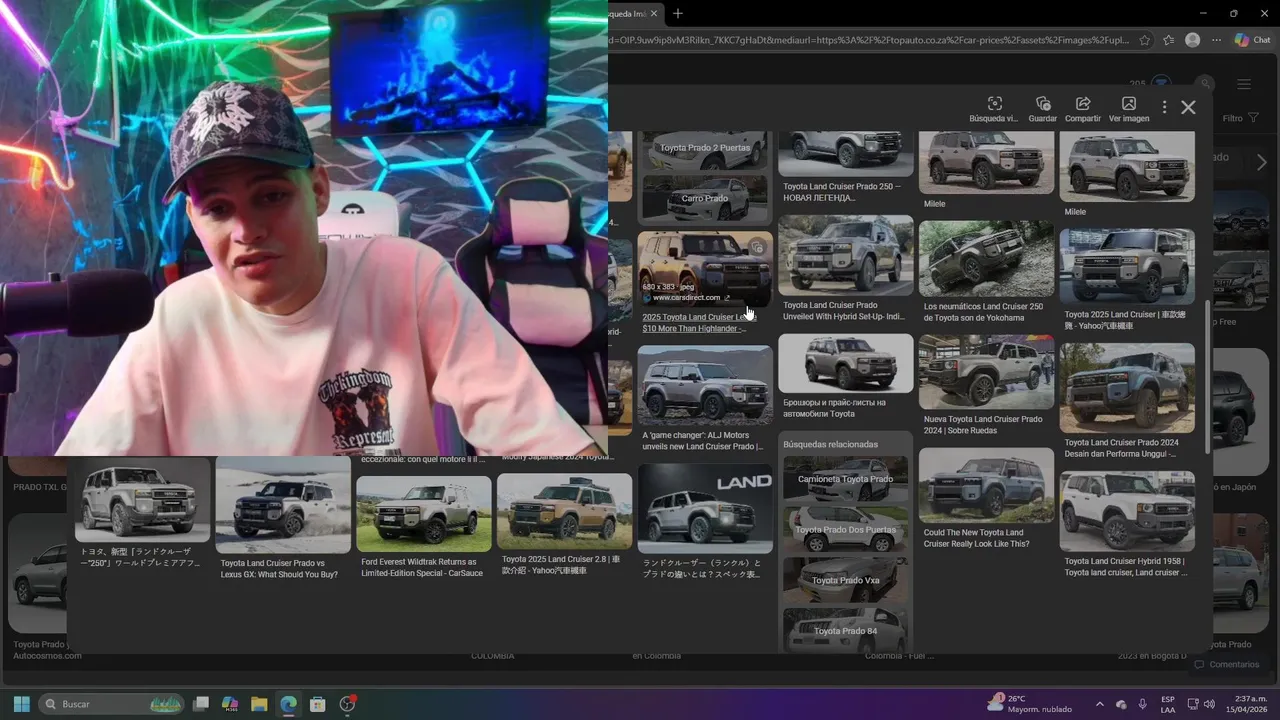Click the search magnifier icon on the Bing page
This screenshot has width=1280, height=720.
1206,84
